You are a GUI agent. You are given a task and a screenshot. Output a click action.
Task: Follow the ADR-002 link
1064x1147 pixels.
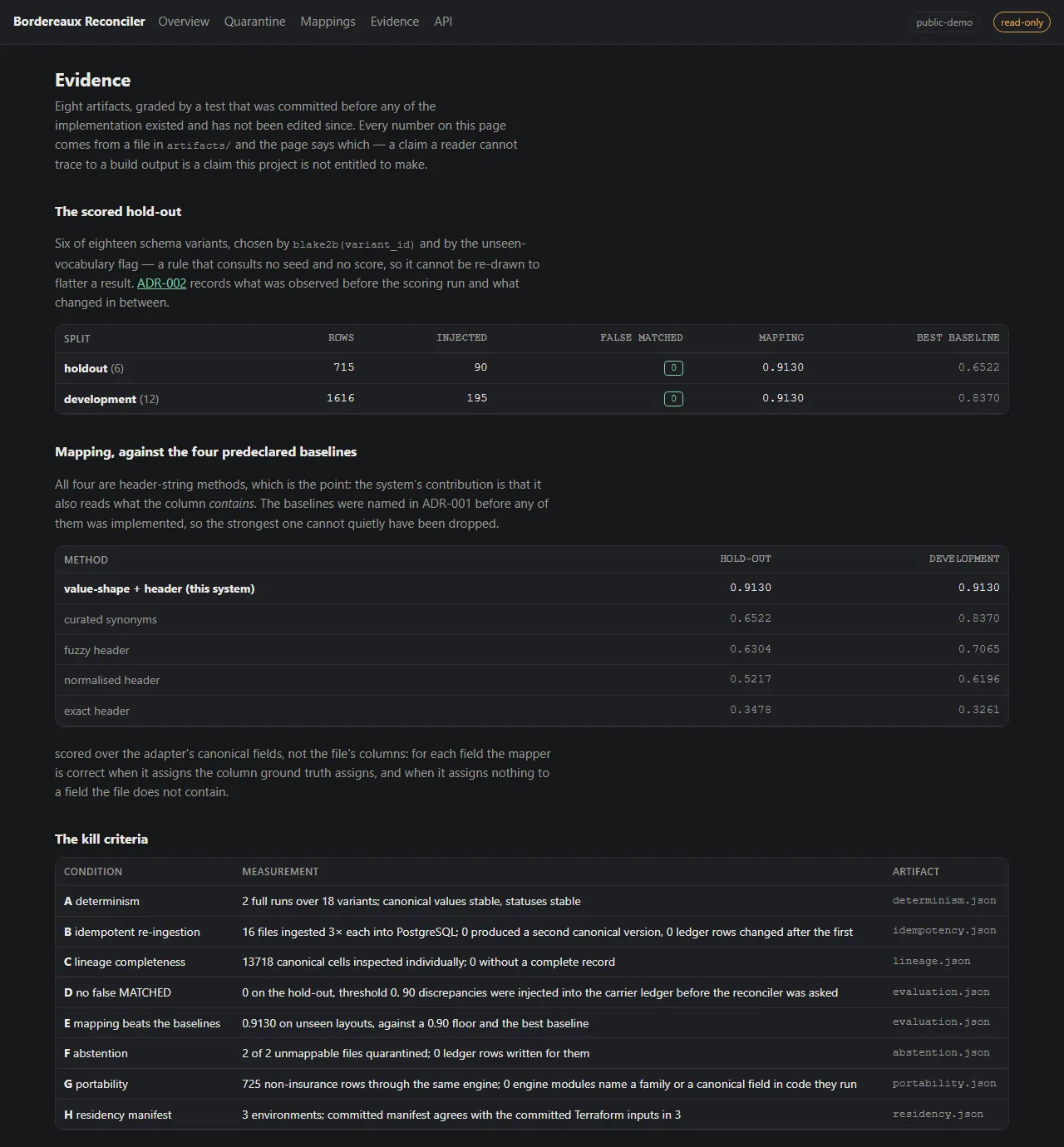click(161, 283)
